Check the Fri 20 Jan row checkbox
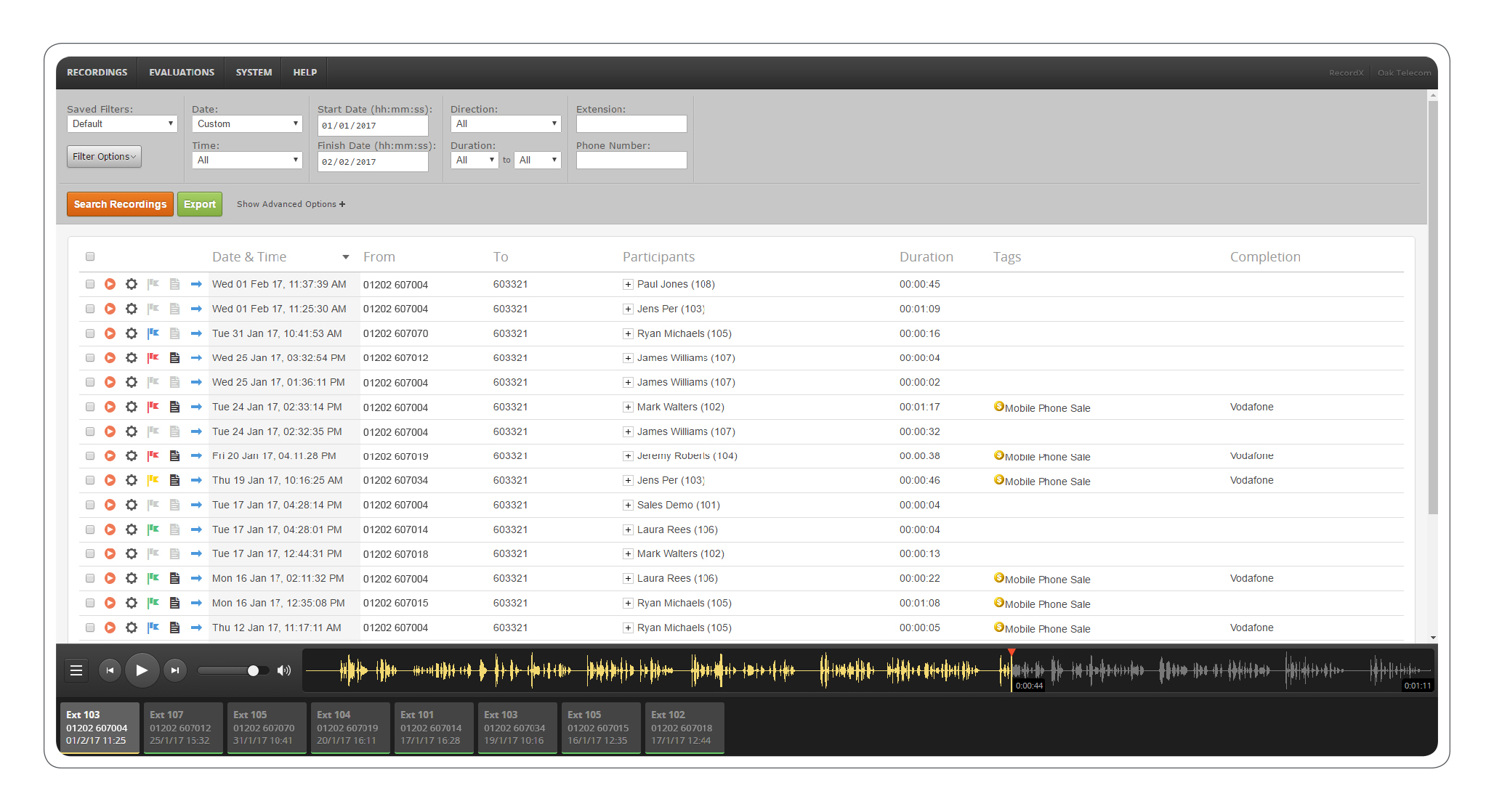 pyautogui.click(x=90, y=455)
